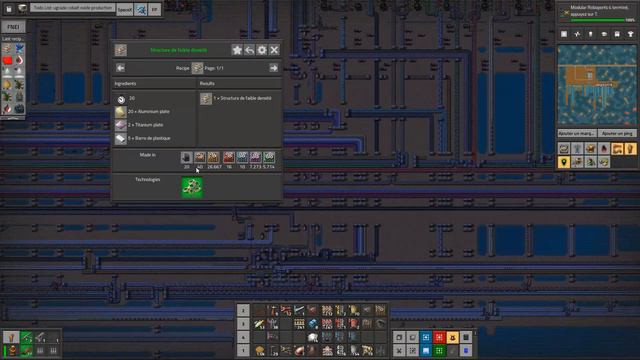Close the FNEI recipe window

point(274,50)
